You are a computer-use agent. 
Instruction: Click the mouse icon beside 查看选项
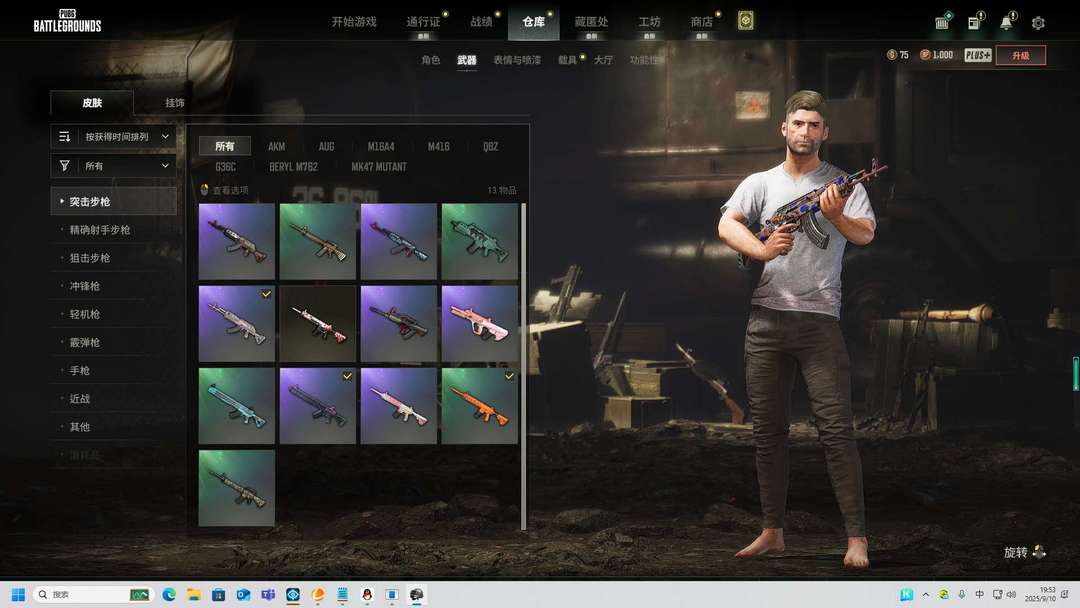(205, 189)
